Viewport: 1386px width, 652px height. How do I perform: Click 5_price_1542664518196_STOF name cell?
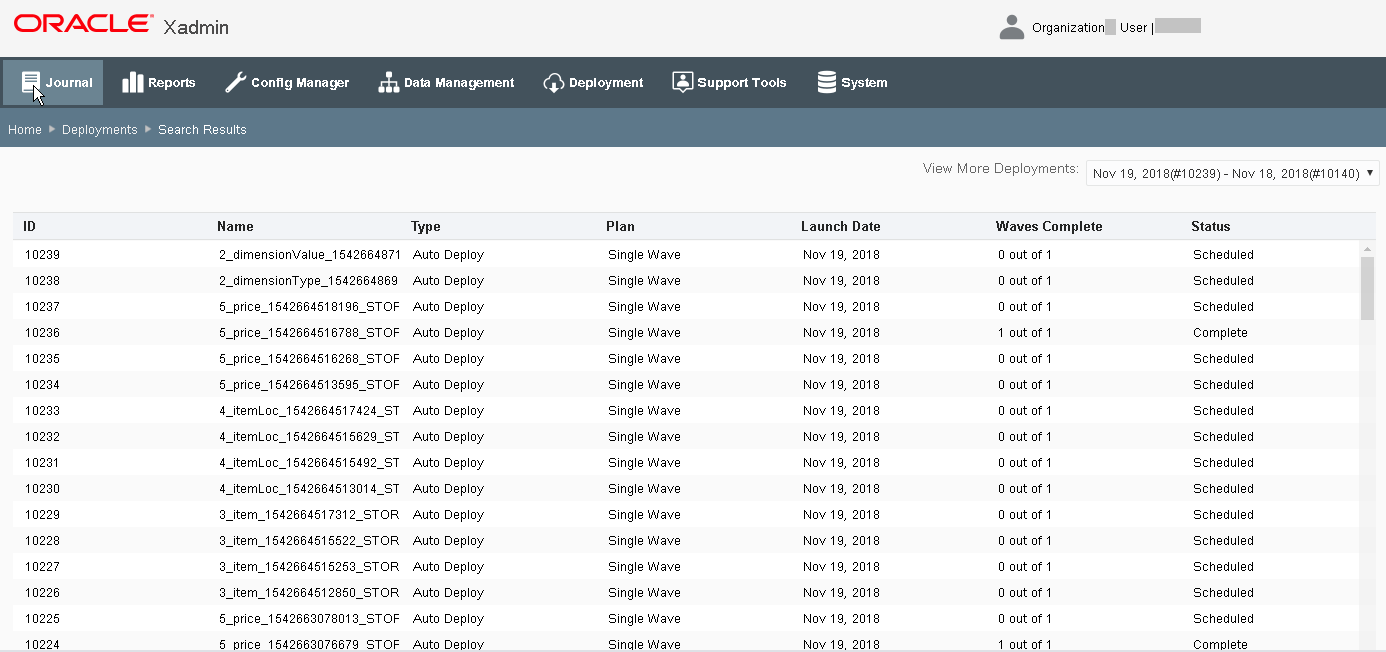[x=309, y=307]
